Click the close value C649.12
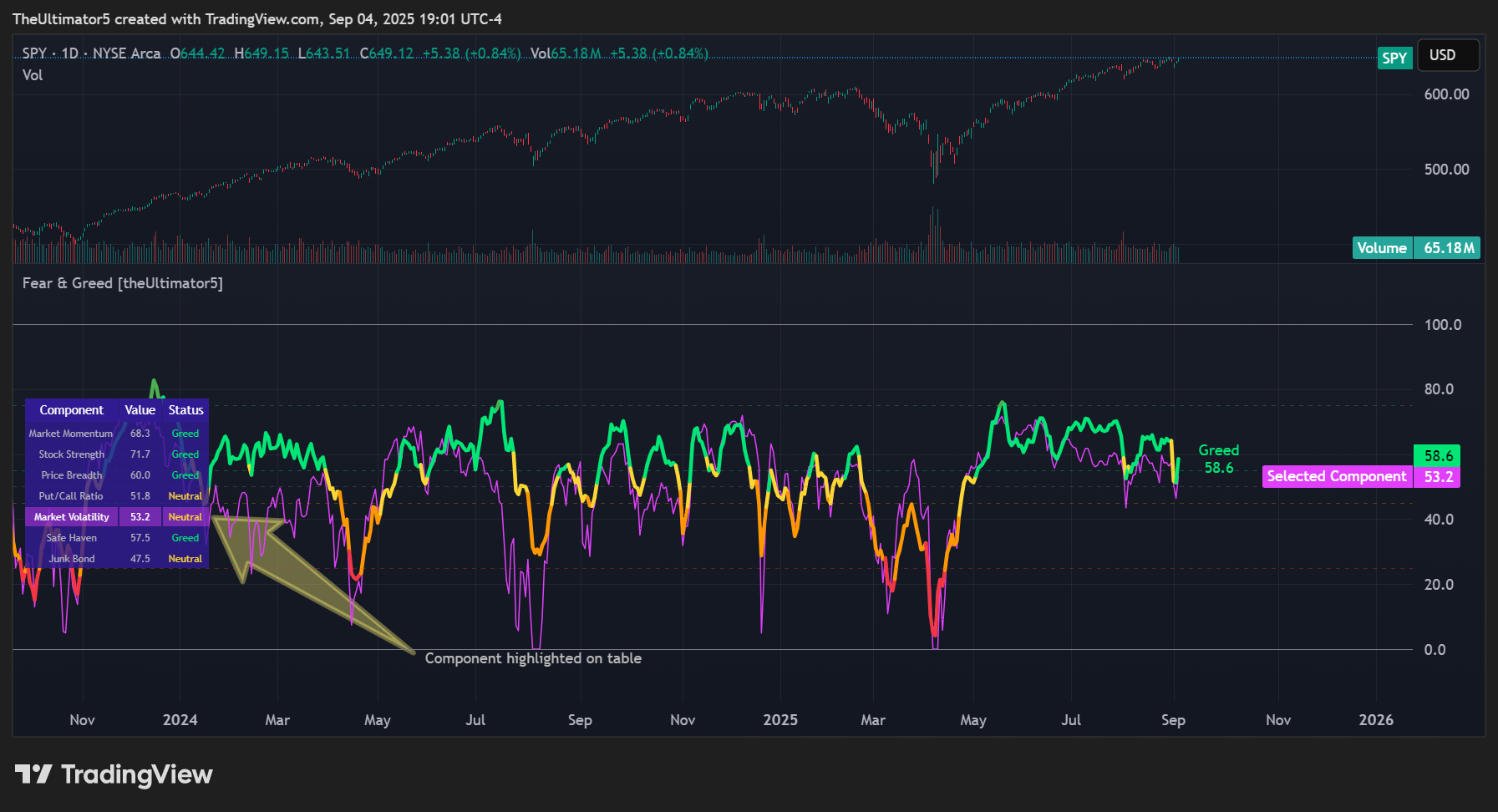This screenshot has height=812, width=1498. coord(387,53)
